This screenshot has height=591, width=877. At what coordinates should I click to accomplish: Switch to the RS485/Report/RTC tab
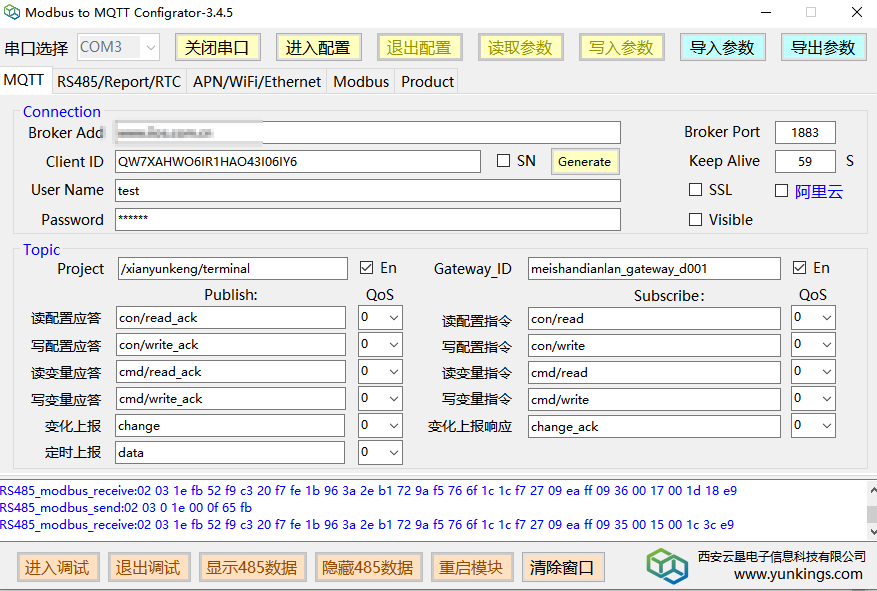119,82
